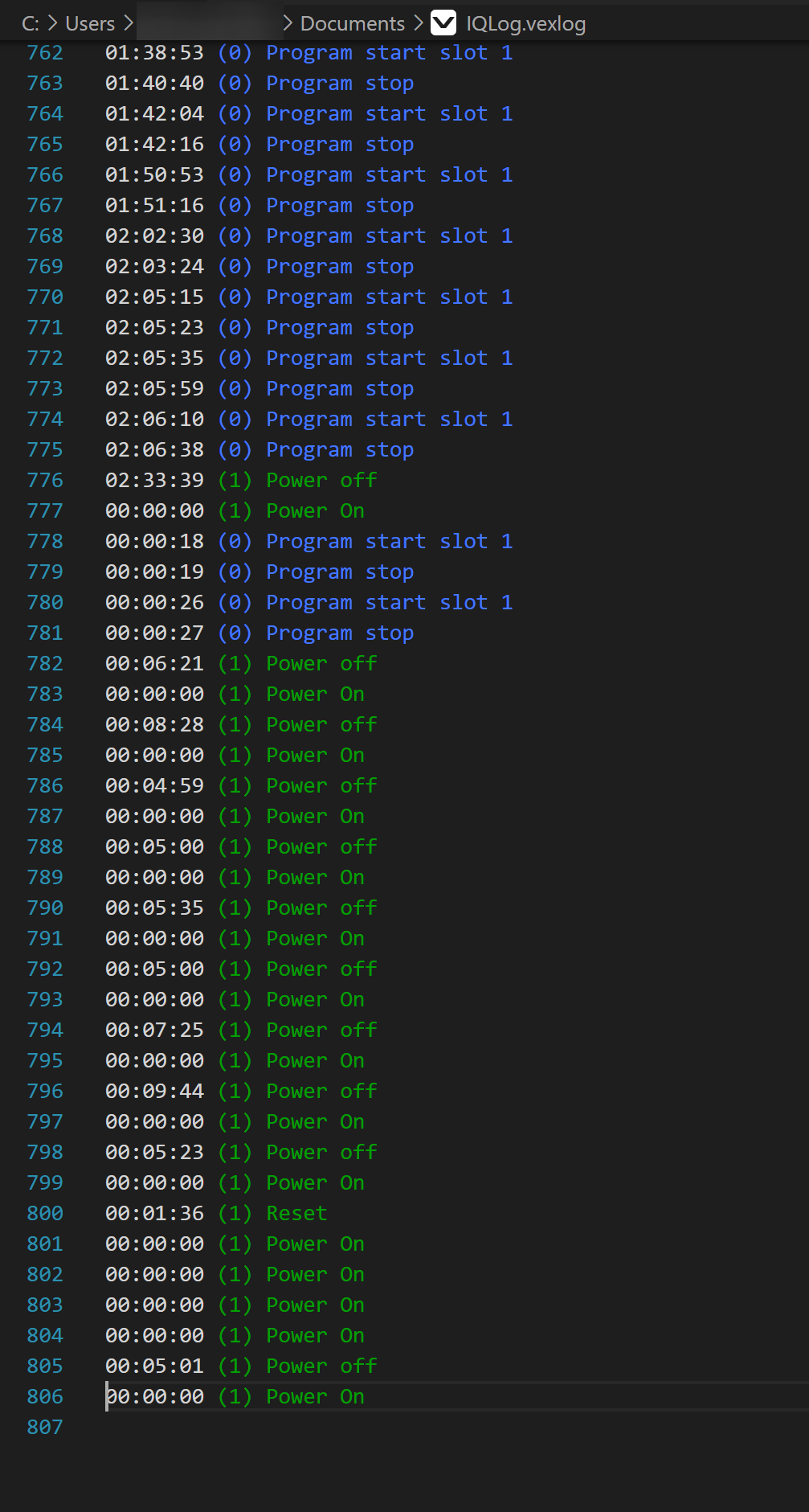Place cursor on the Reset log entry text
Image resolution: width=809 pixels, height=1512 pixels.
point(296,1213)
